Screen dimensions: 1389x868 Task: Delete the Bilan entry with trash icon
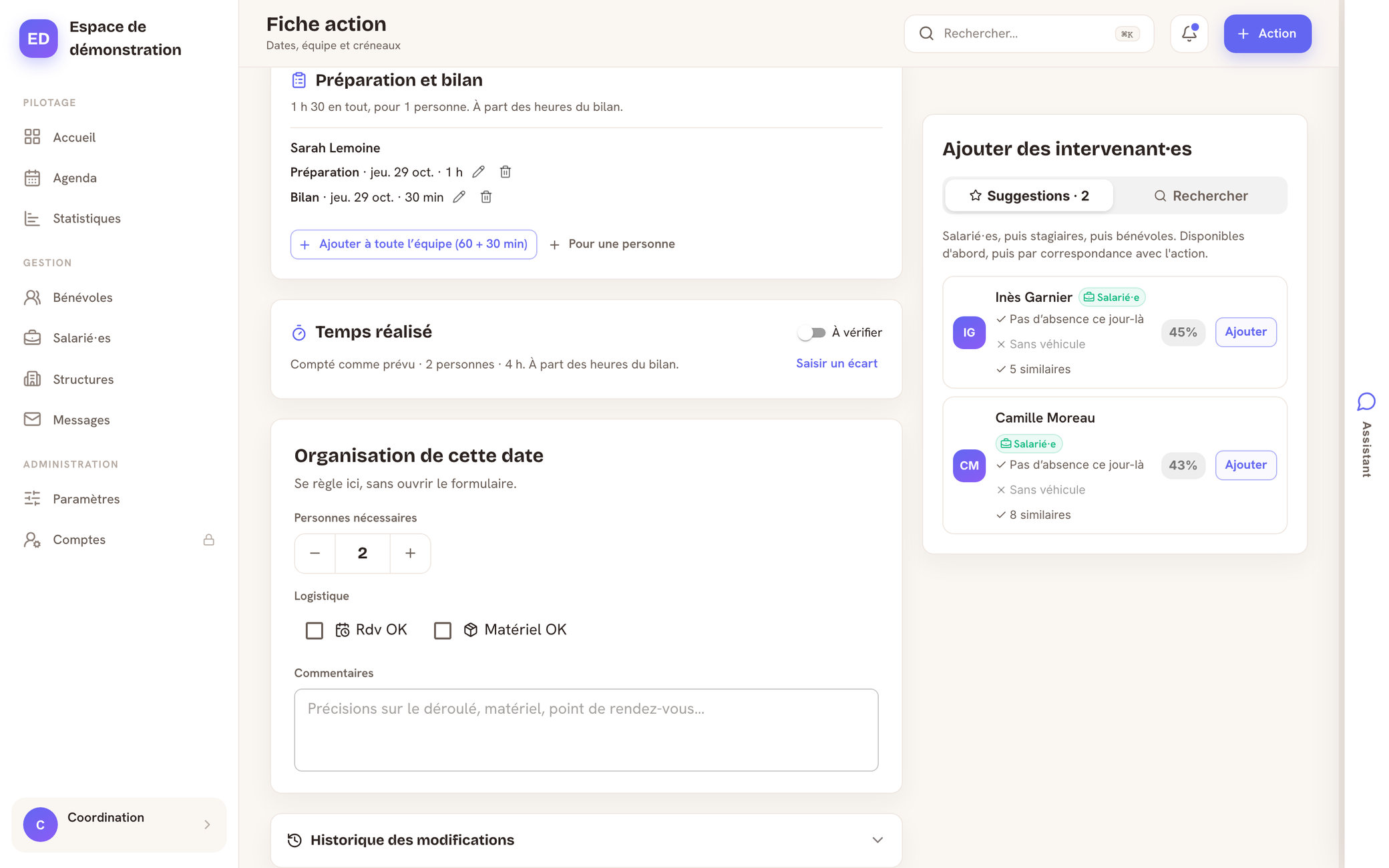(486, 197)
